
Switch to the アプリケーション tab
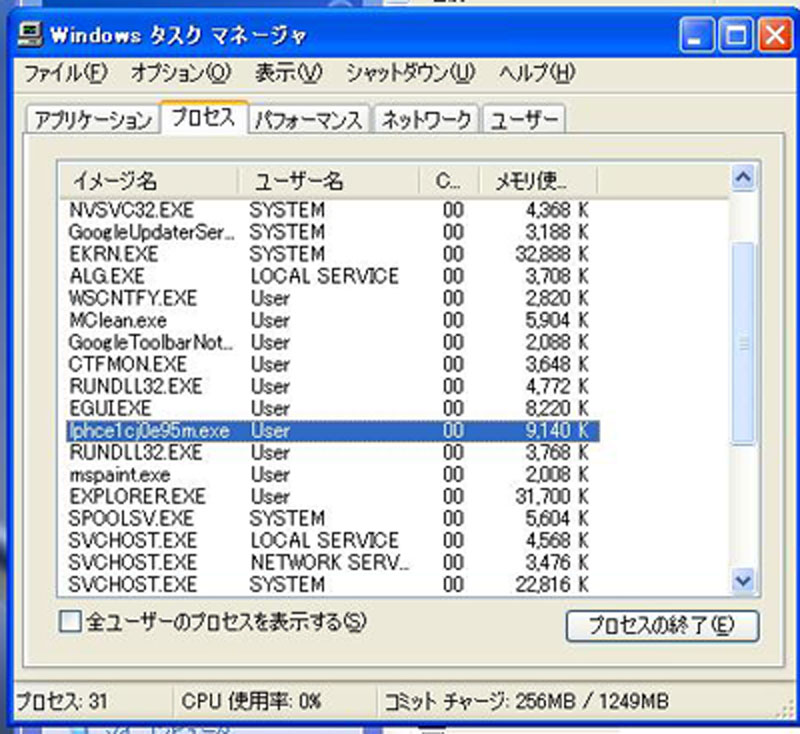coord(93,120)
